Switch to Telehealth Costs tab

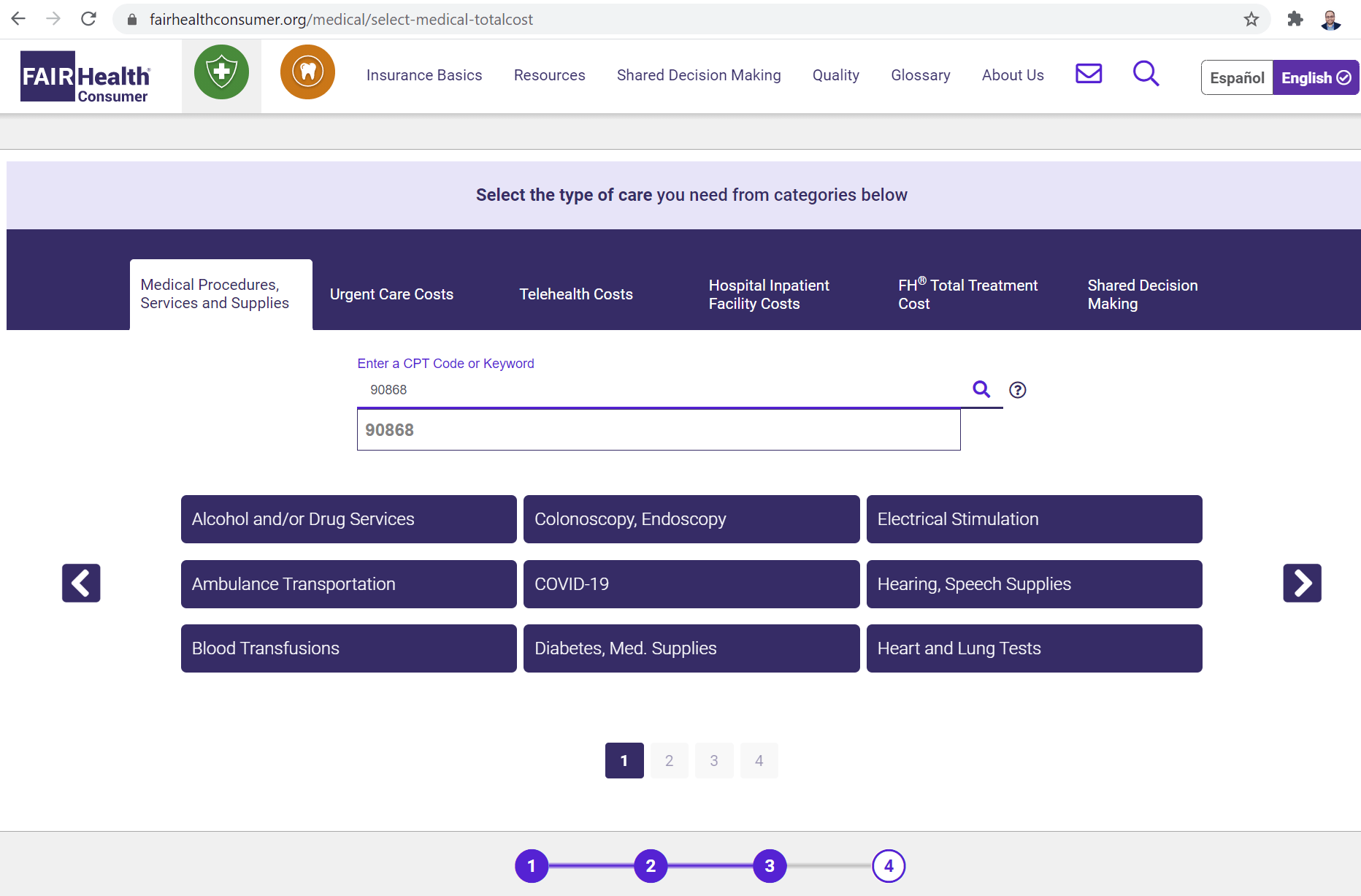tap(575, 294)
